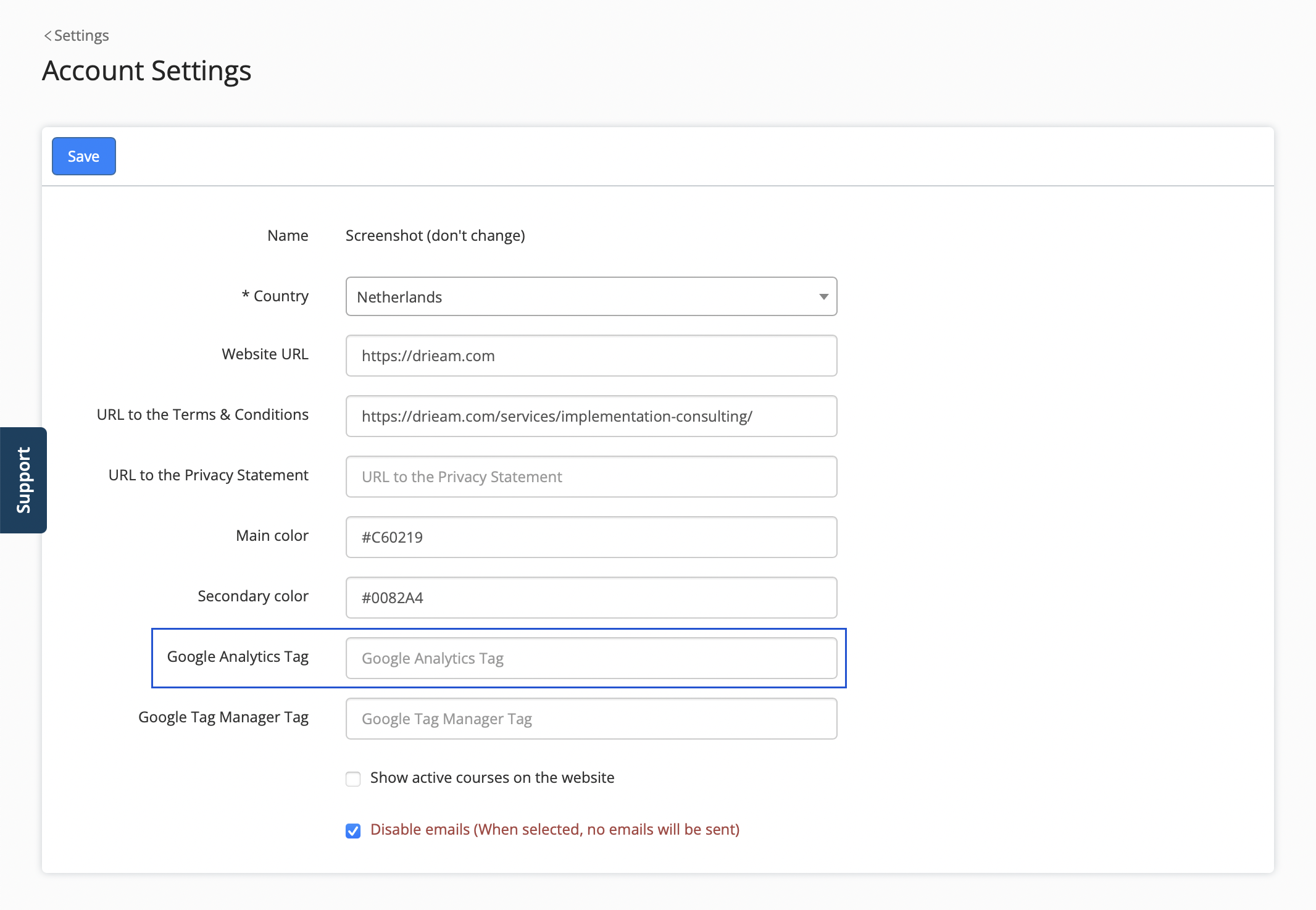The width and height of the screenshot is (1316, 910).
Task: Focus the Google Analytics Tag field
Action: [x=591, y=658]
